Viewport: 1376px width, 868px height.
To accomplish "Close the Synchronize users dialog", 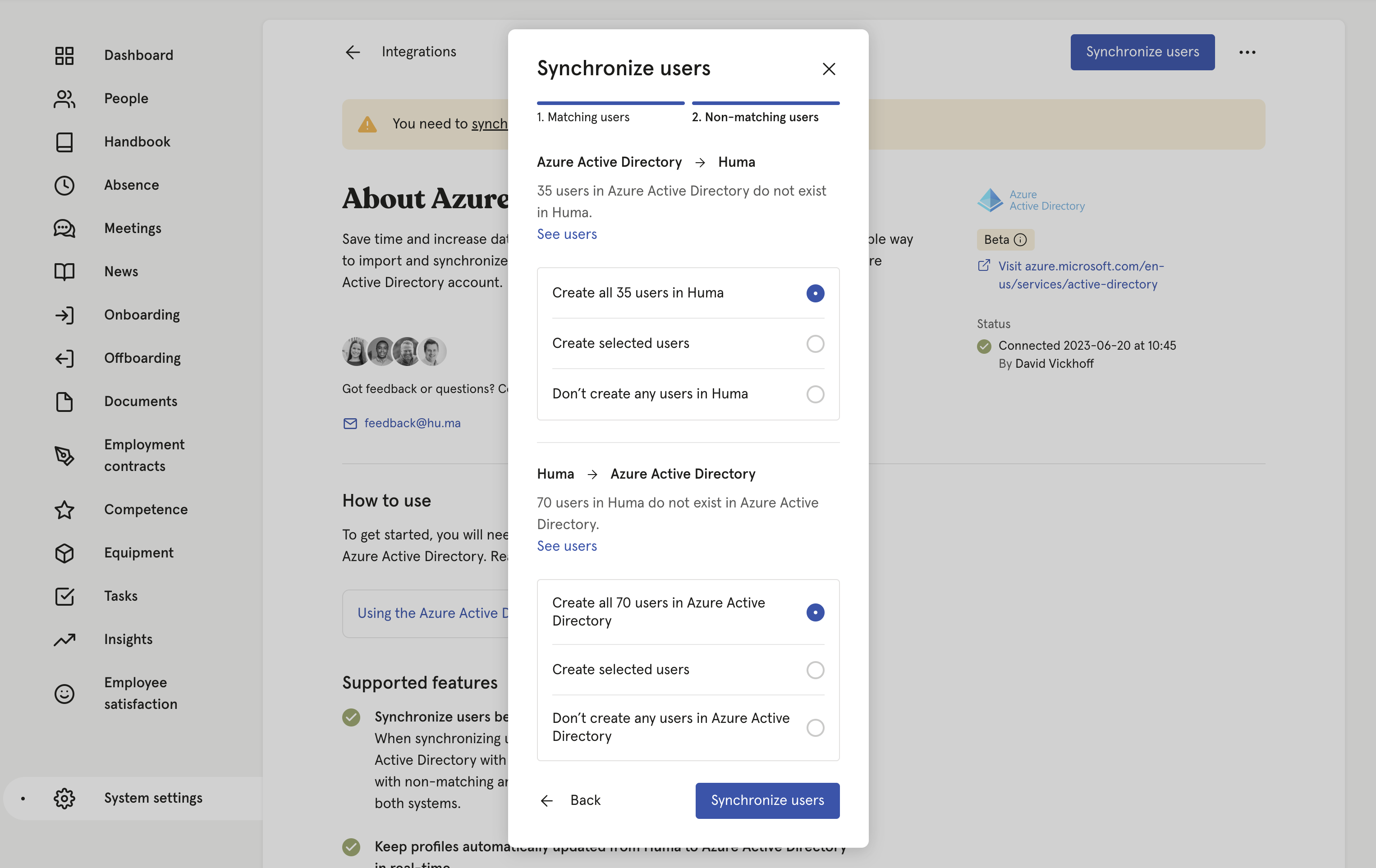I will 829,69.
